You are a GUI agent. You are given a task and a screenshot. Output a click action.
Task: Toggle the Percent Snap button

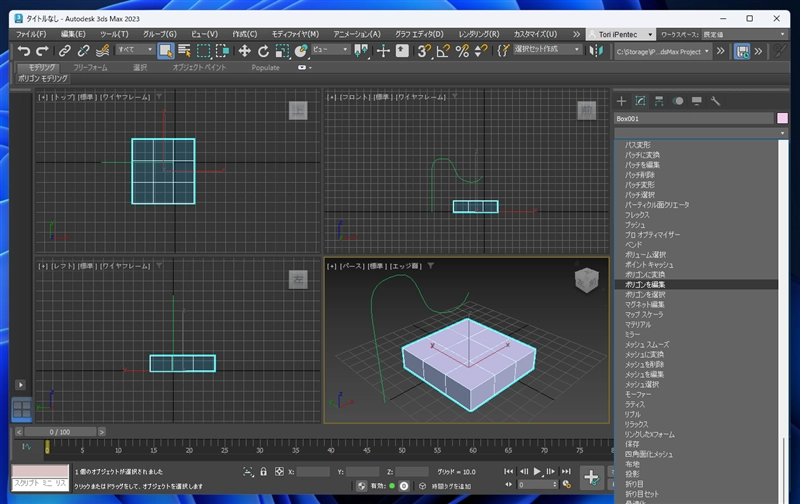[x=462, y=51]
